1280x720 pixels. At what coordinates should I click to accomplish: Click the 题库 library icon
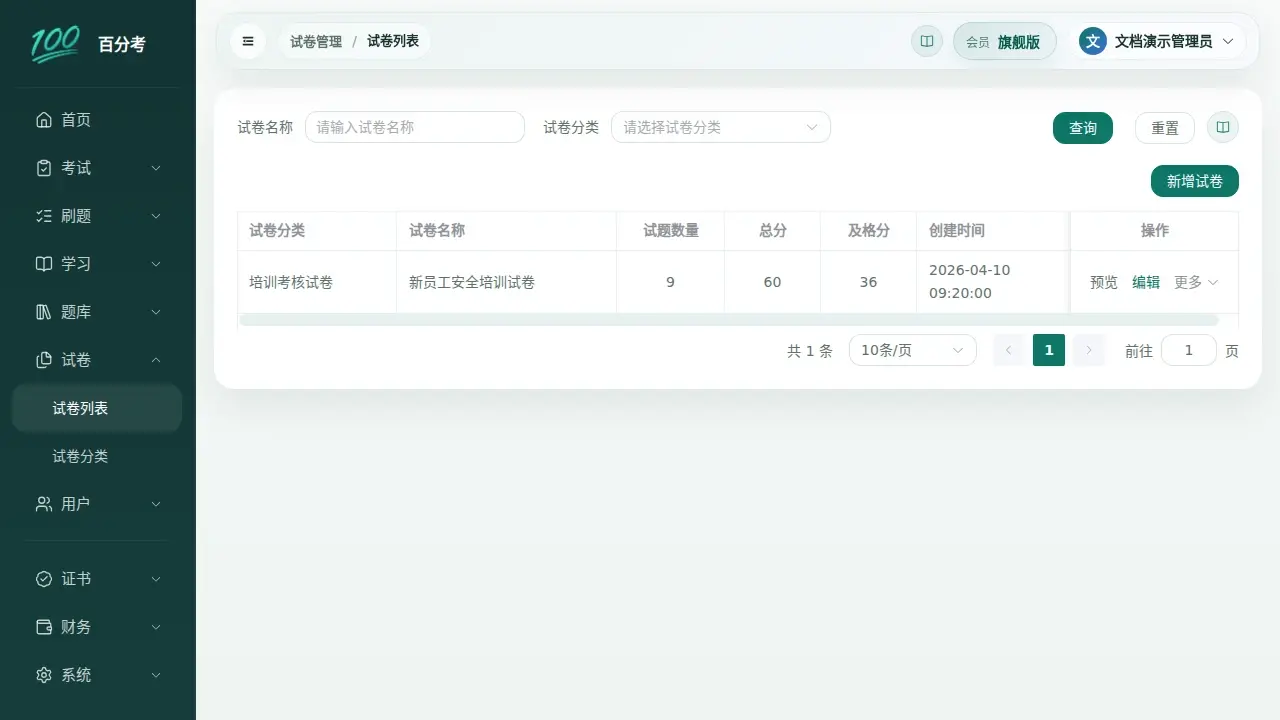[x=44, y=312]
